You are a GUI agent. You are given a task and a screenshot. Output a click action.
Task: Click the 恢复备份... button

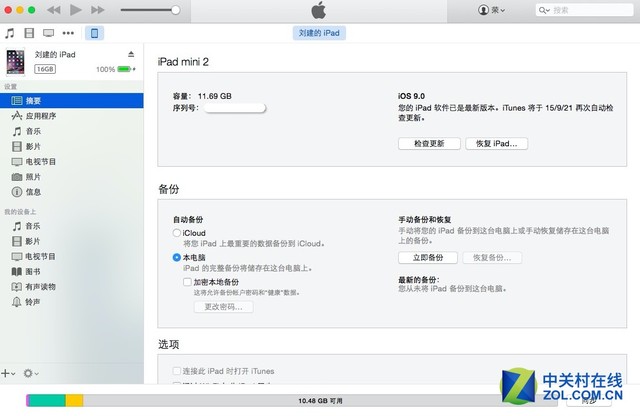[x=492, y=258]
